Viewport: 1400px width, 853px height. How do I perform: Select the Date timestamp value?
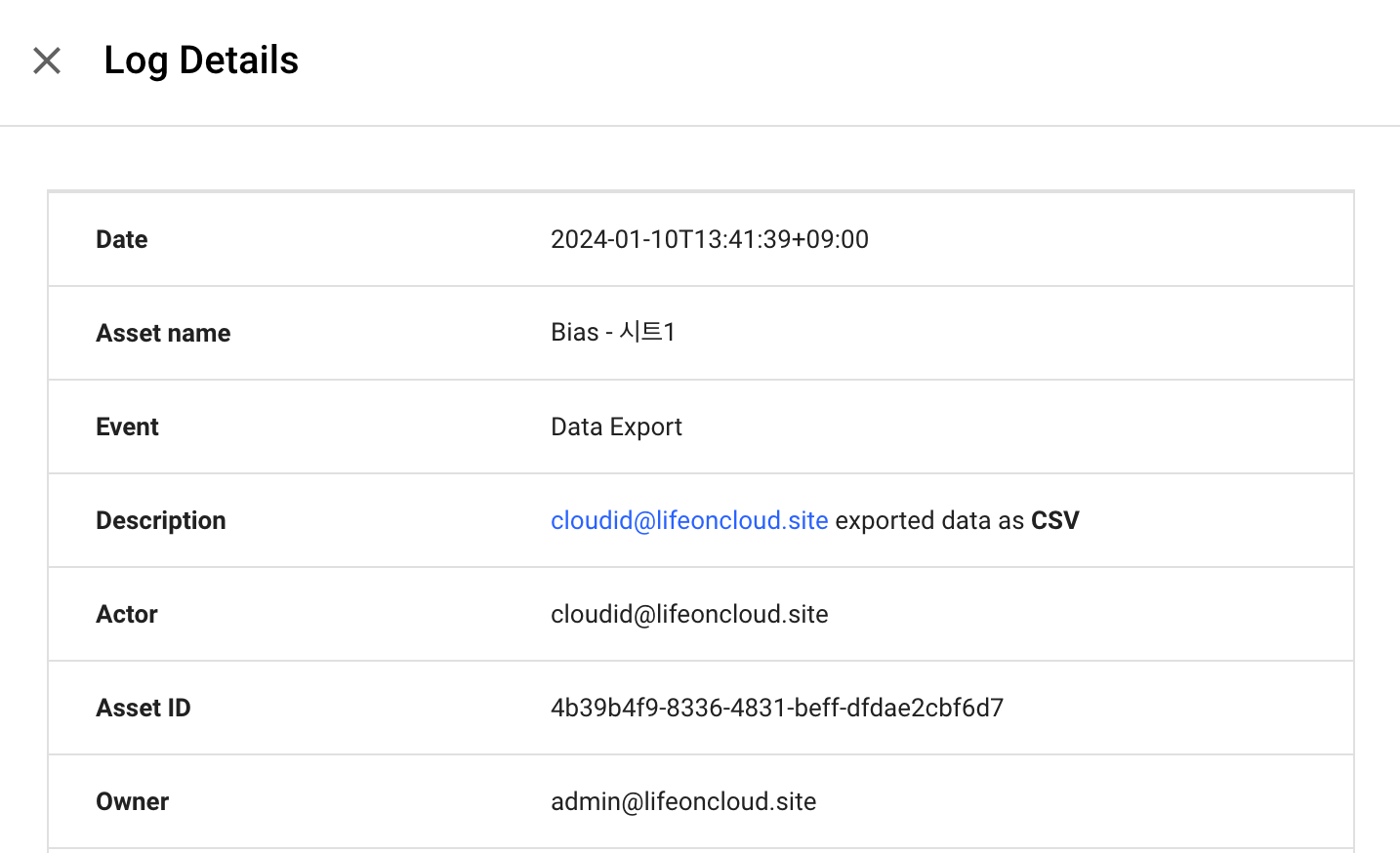(x=710, y=239)
